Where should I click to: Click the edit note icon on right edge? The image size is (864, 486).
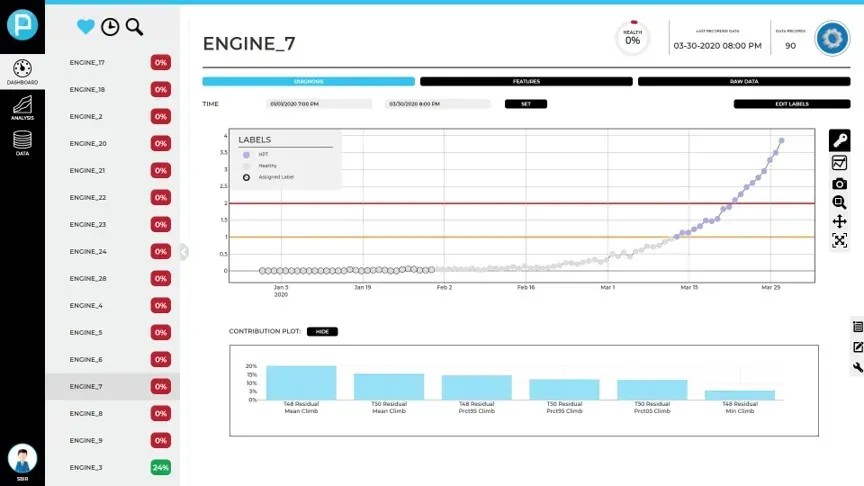click(858, 347)
